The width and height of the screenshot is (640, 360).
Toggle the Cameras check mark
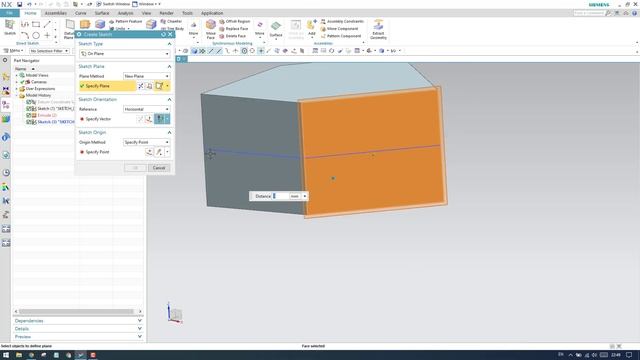[x=22, y=82]
